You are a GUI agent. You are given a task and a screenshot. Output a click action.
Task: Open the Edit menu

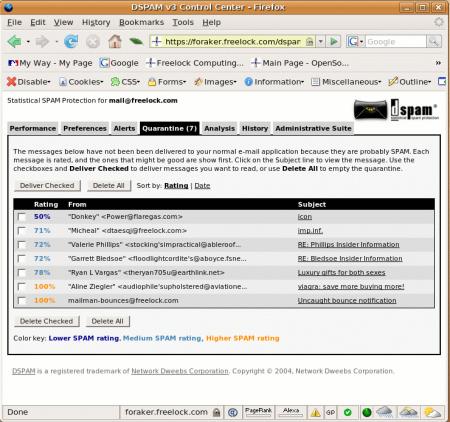coord(38,22)
